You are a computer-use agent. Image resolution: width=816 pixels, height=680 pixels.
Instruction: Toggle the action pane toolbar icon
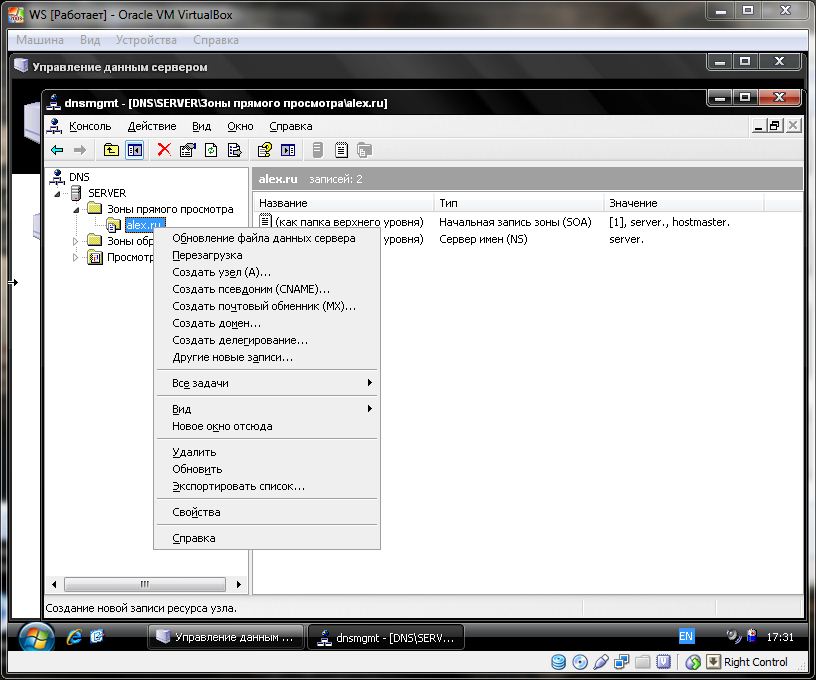pos(288,150)
